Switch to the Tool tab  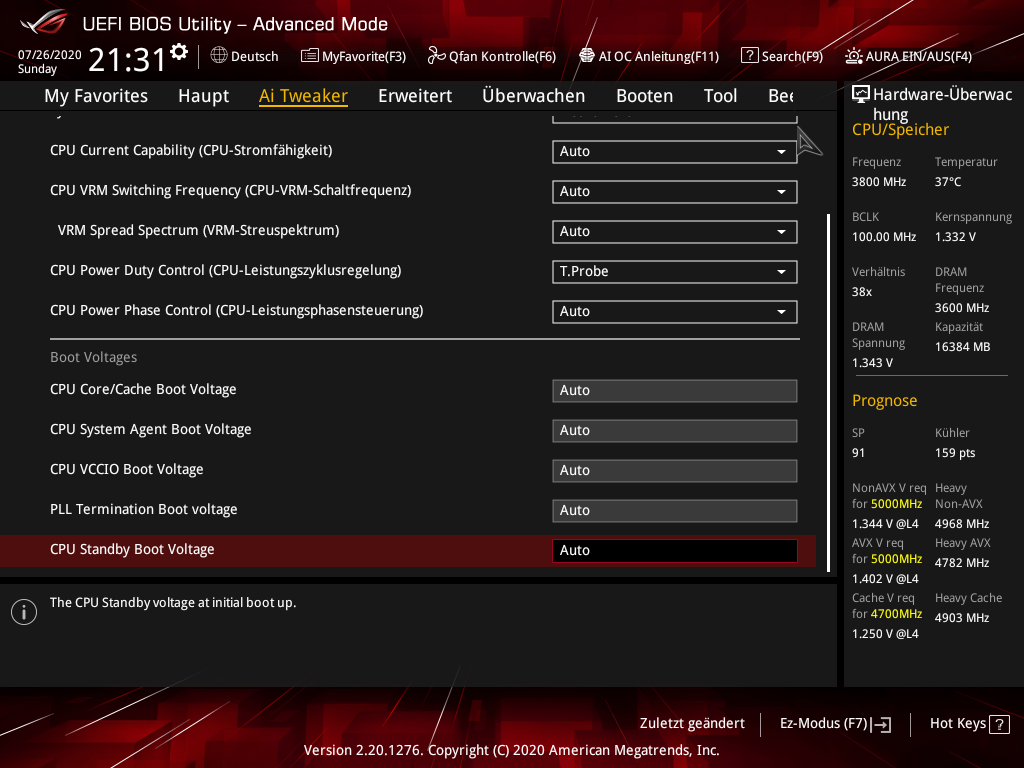(x=720, y=96)
